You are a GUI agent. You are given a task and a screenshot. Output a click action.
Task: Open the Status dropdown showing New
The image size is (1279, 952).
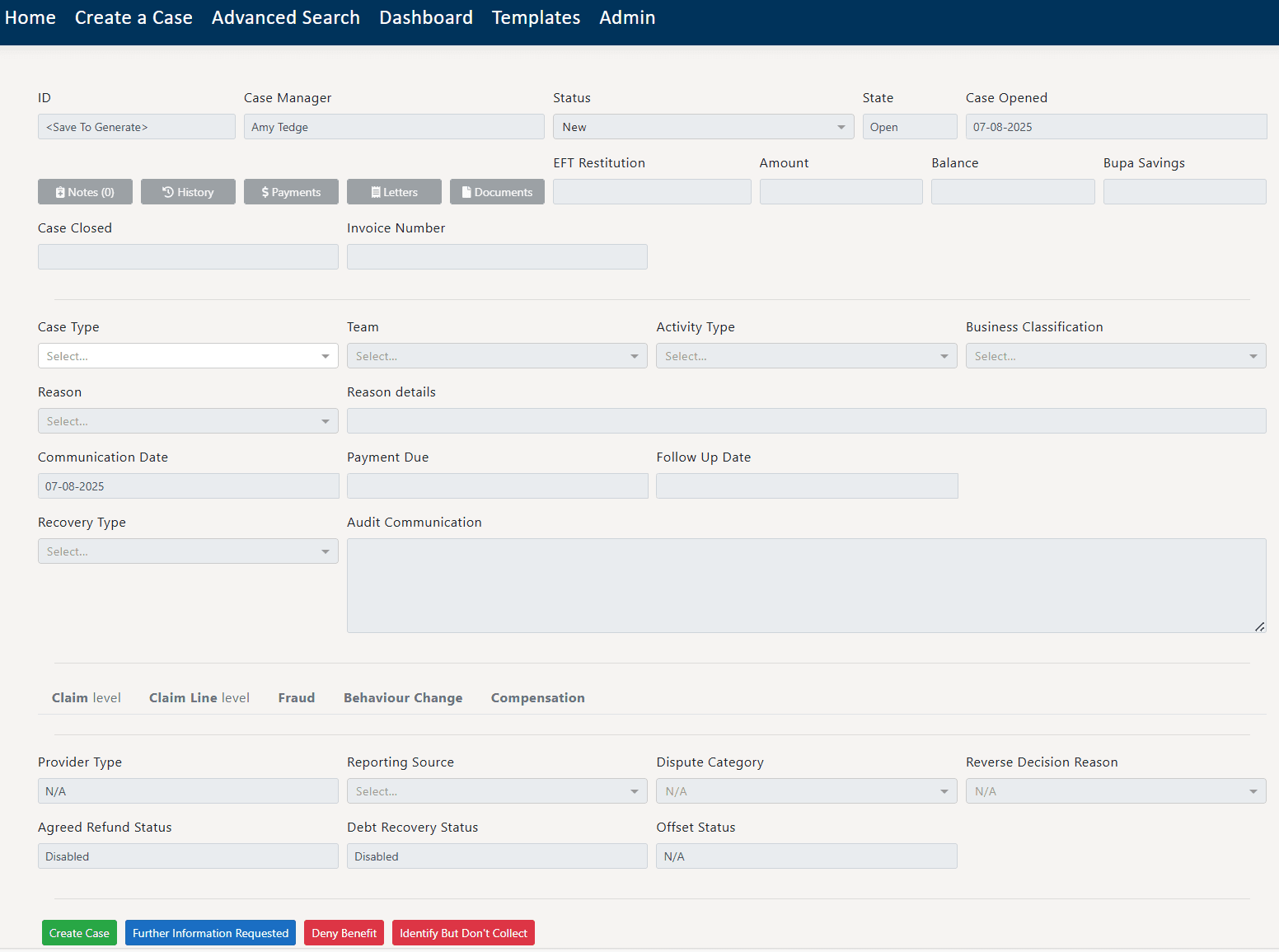tap(703, 127)
